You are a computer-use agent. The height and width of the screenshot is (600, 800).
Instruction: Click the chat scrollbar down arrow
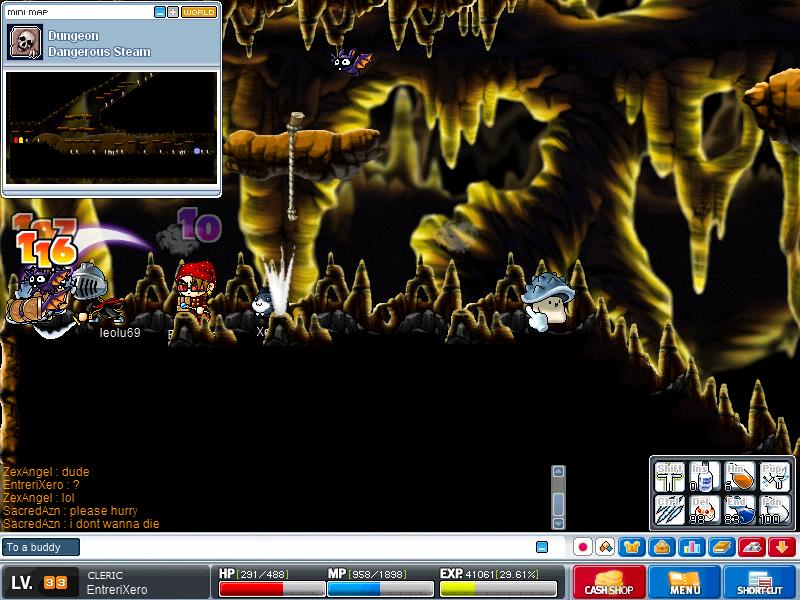[559, 523]
